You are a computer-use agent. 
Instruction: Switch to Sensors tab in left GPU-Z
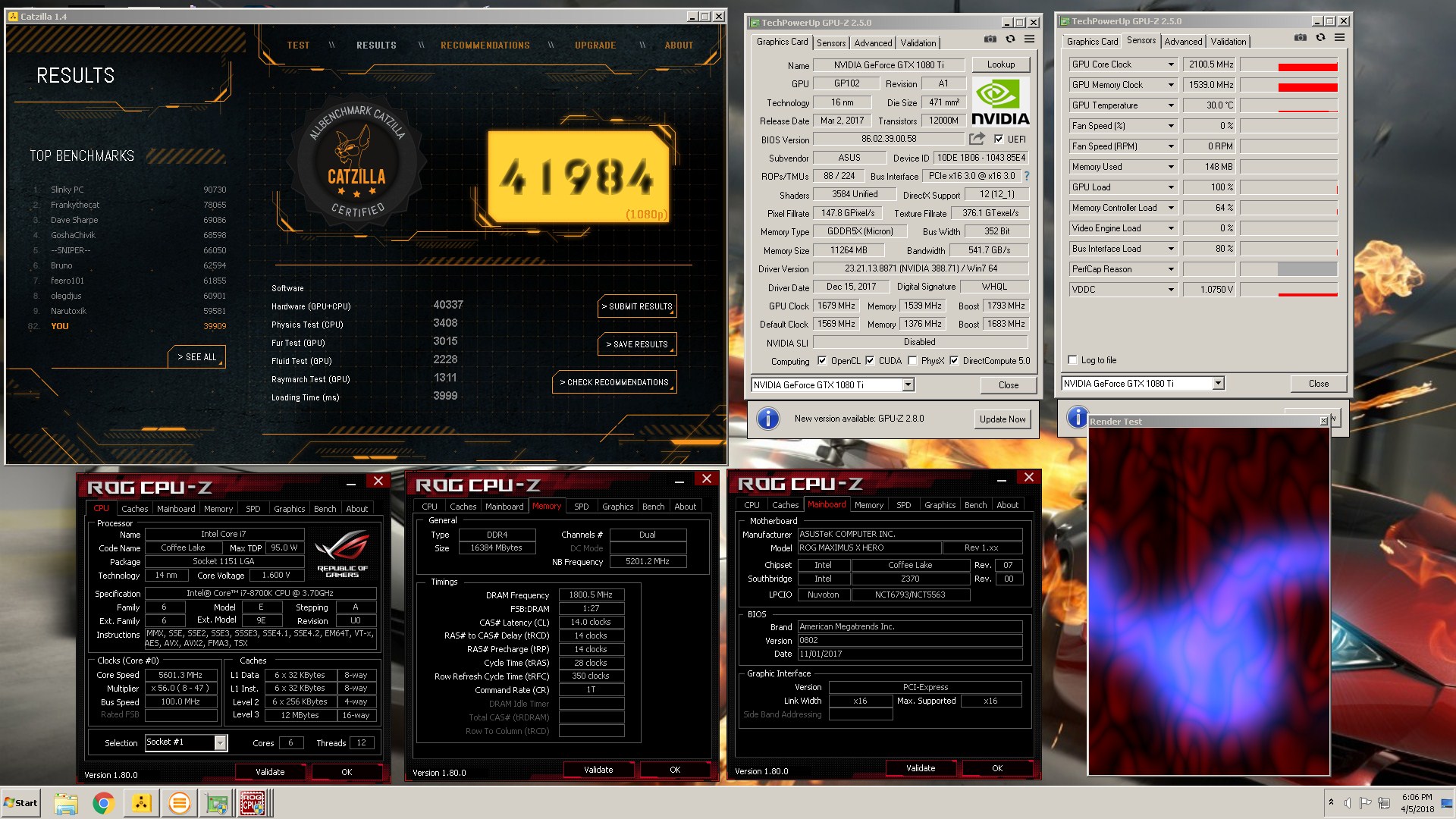click(830, 43)
